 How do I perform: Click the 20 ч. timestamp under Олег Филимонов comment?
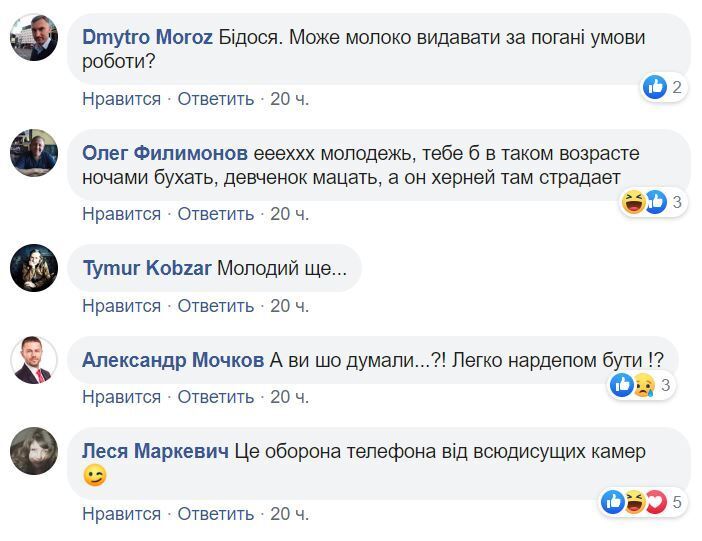(289, 214)
